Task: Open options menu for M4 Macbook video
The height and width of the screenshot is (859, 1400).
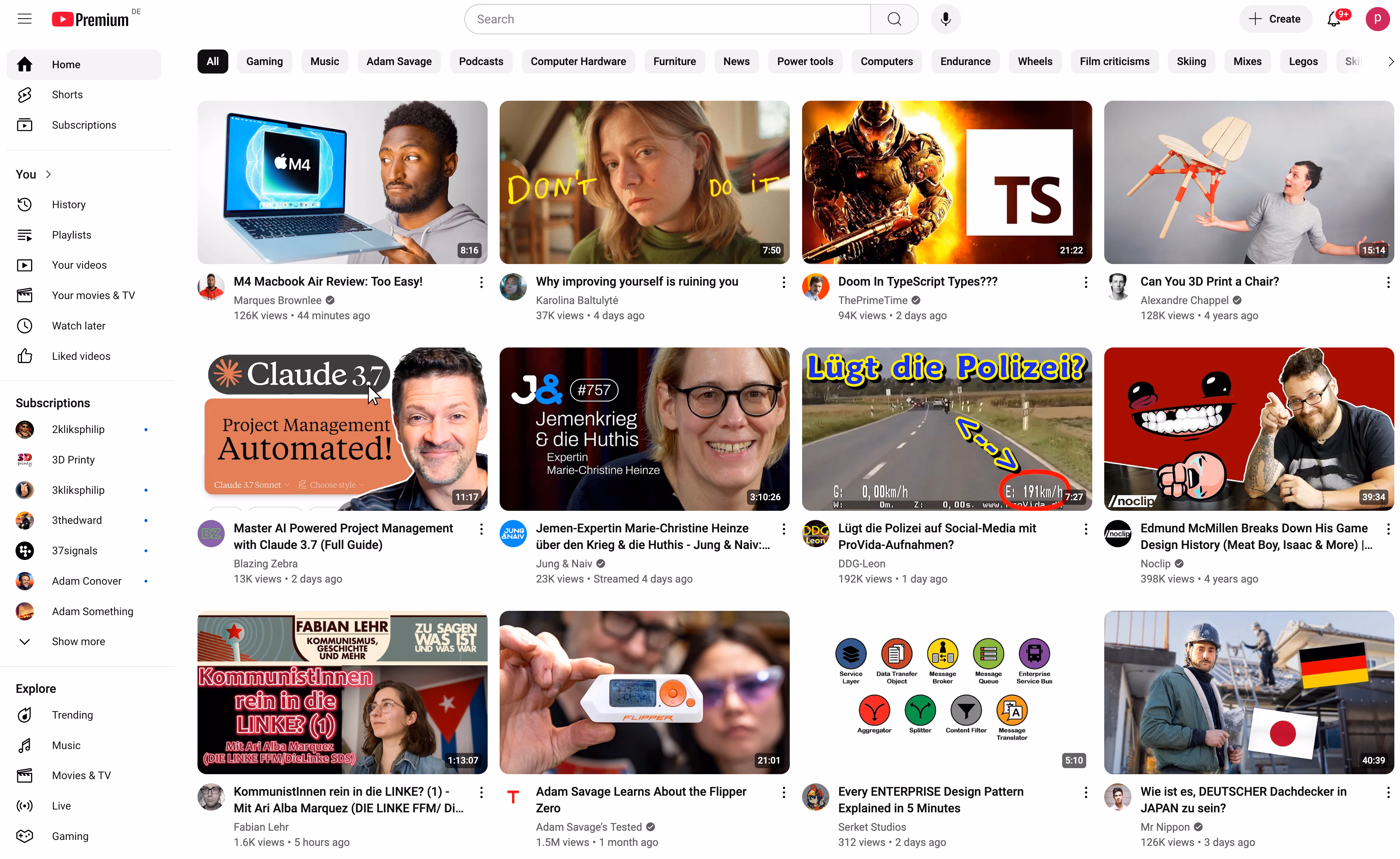Action: (481, 282)
